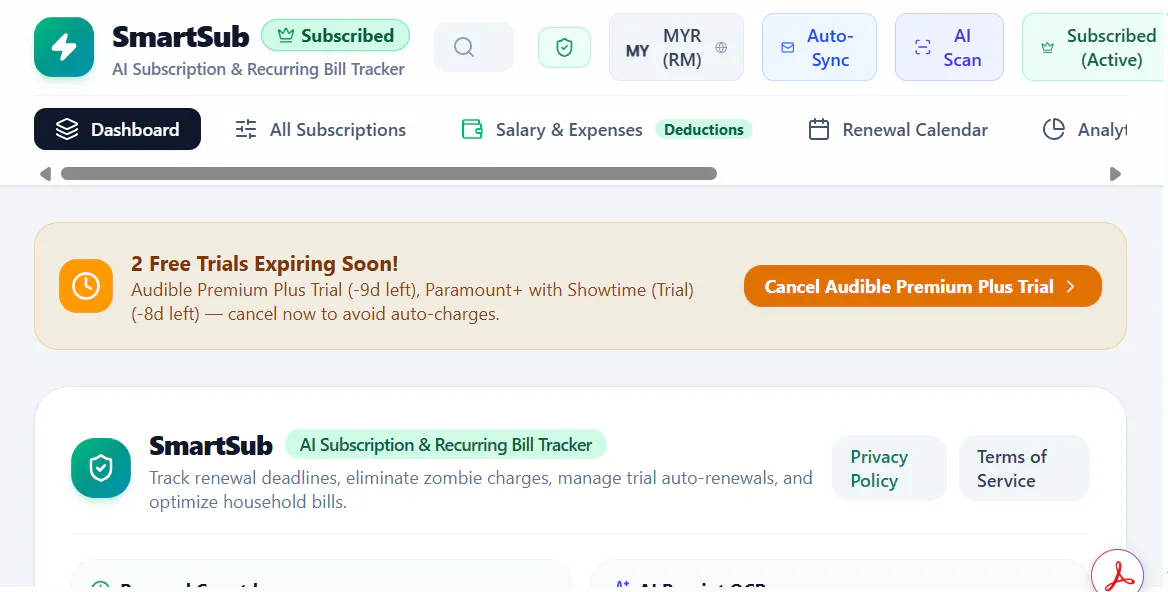Click the sliders icon of All Subscriptions

[246, 130]
